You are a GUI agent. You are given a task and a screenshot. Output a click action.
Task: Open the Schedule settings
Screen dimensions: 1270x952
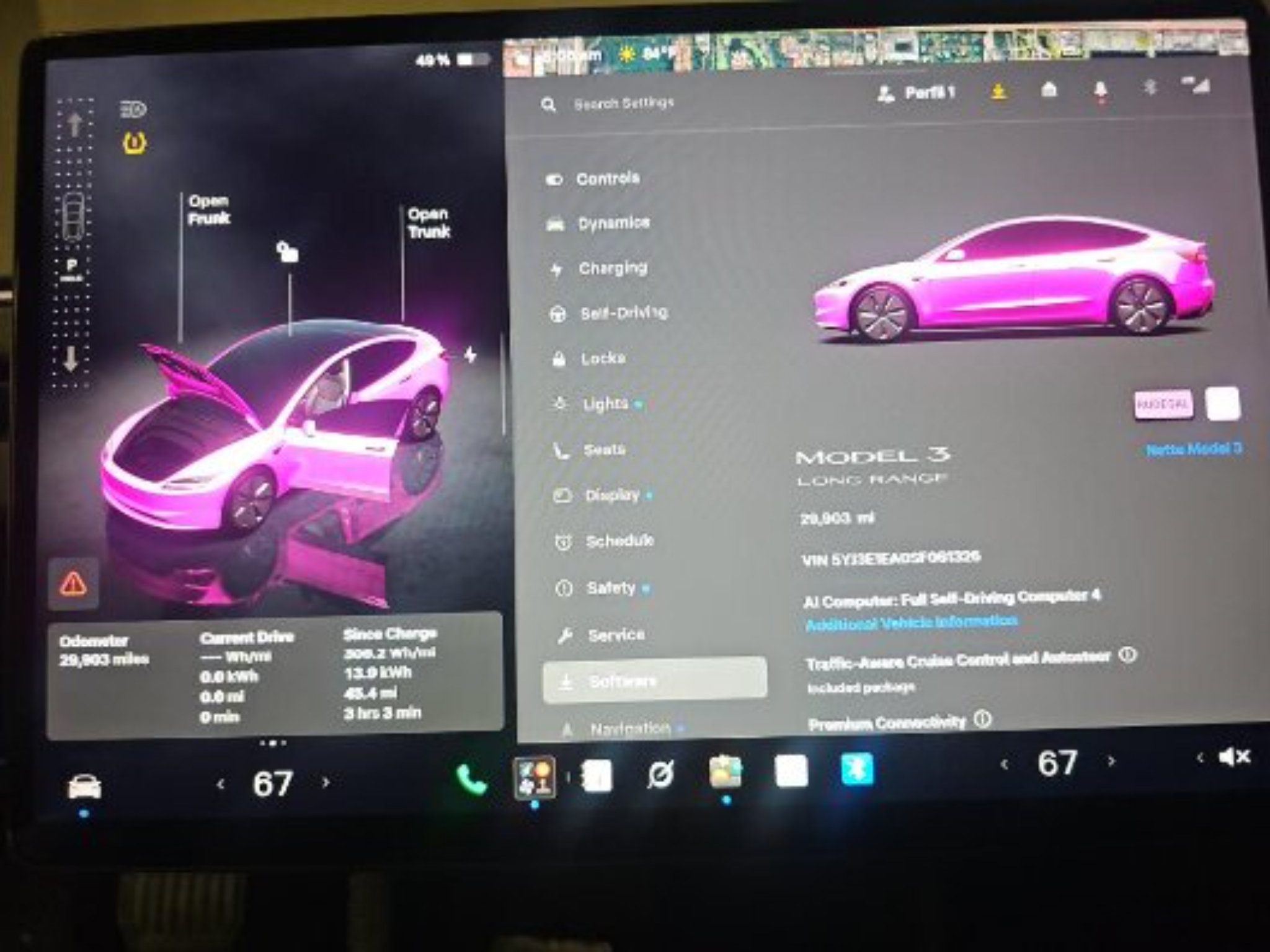click(604, 542)
